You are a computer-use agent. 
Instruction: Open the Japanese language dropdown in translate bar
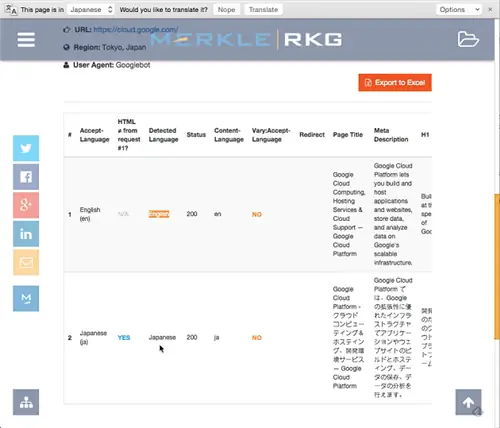[x=91, y=10]
